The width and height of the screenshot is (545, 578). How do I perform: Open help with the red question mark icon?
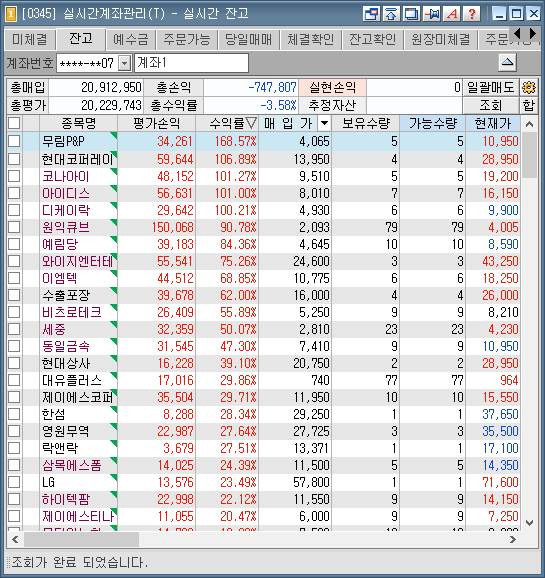click(x=472, y=14)
